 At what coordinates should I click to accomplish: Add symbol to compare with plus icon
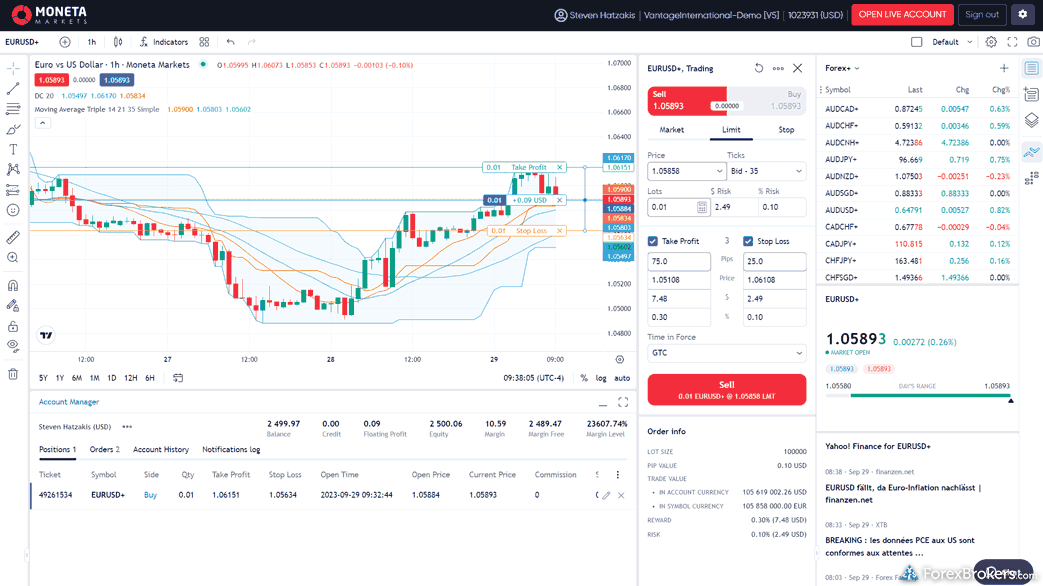[x=65, y=42]
